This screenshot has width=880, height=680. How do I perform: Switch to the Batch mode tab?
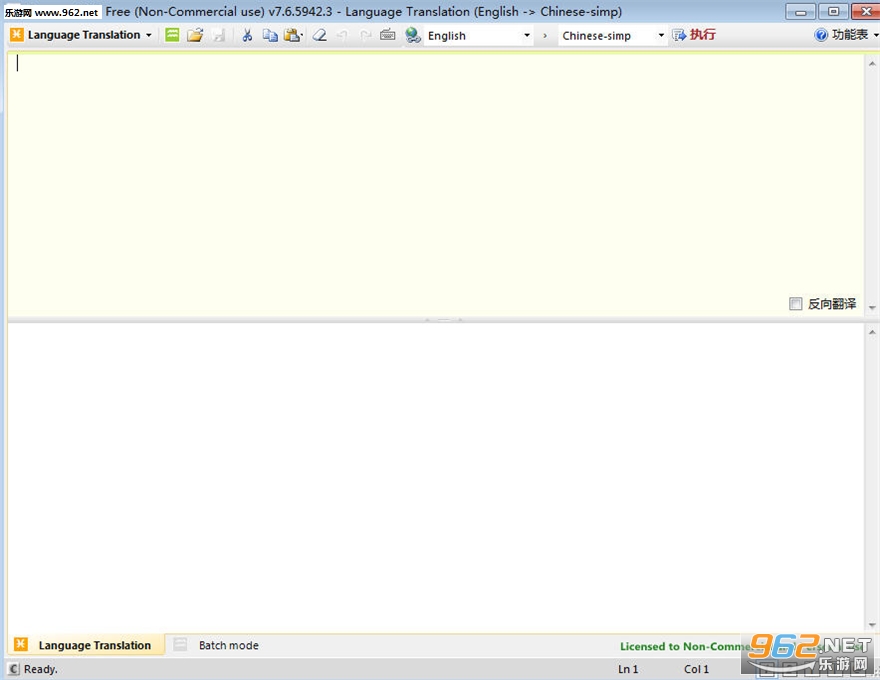click(216, 645)
